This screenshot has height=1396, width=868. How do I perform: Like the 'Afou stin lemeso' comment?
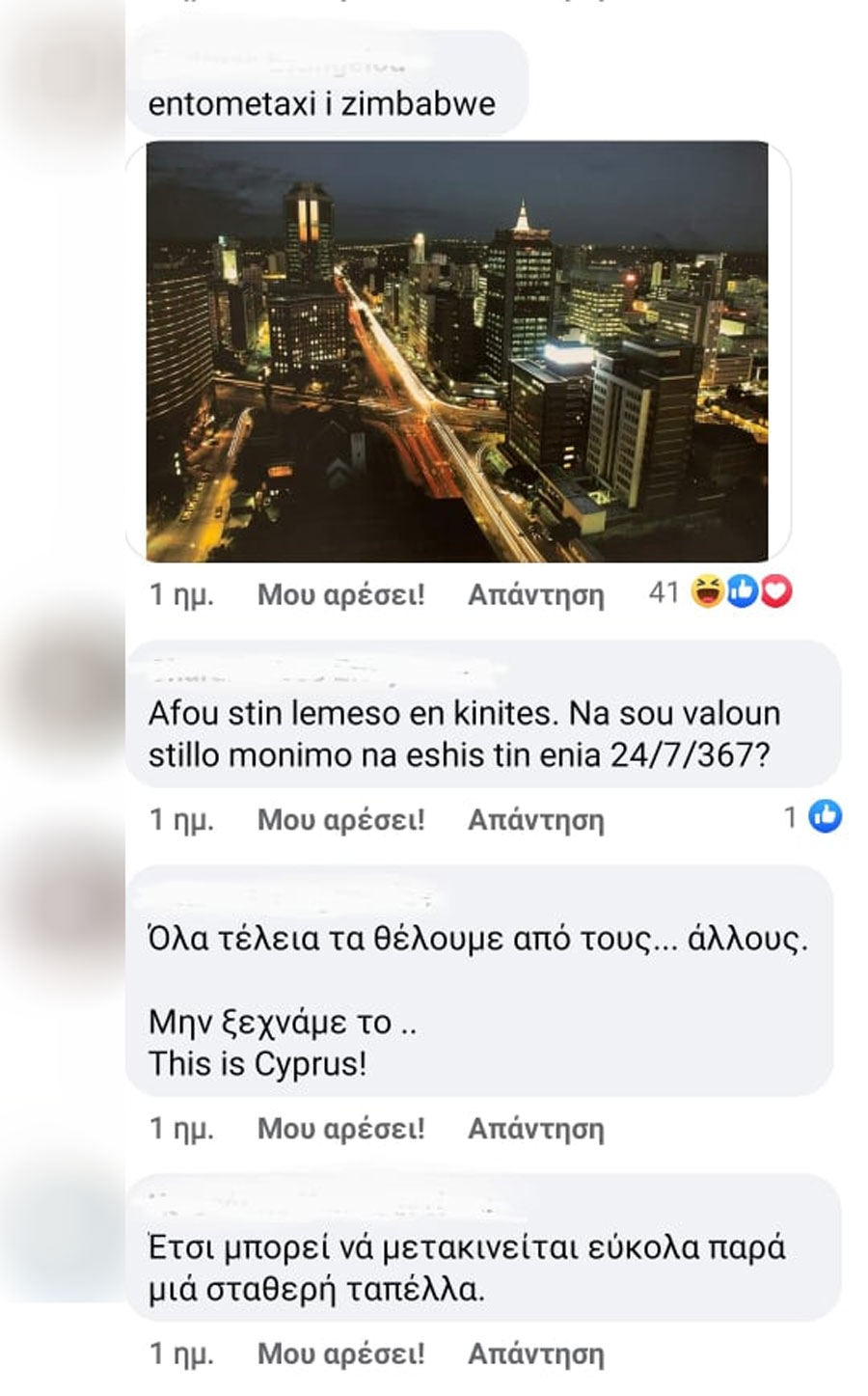[340, 820]
